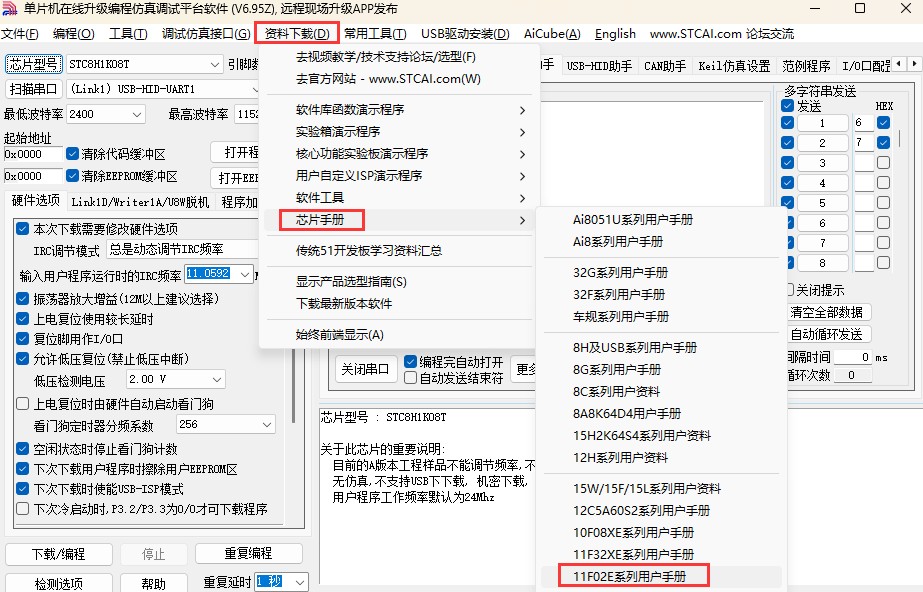Expand 软件工具 submenu
This screenshot has height=592, width=923.
pos(398,198)
